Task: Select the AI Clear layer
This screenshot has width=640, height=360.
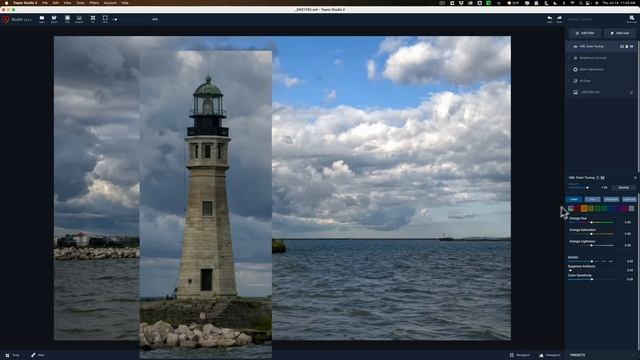Action: click(584, 81)
